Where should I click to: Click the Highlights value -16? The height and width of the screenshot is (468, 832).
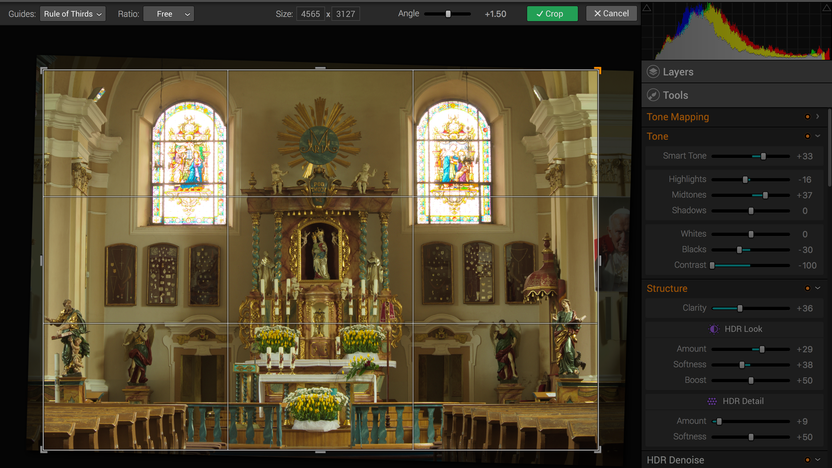tap(805, 179)
